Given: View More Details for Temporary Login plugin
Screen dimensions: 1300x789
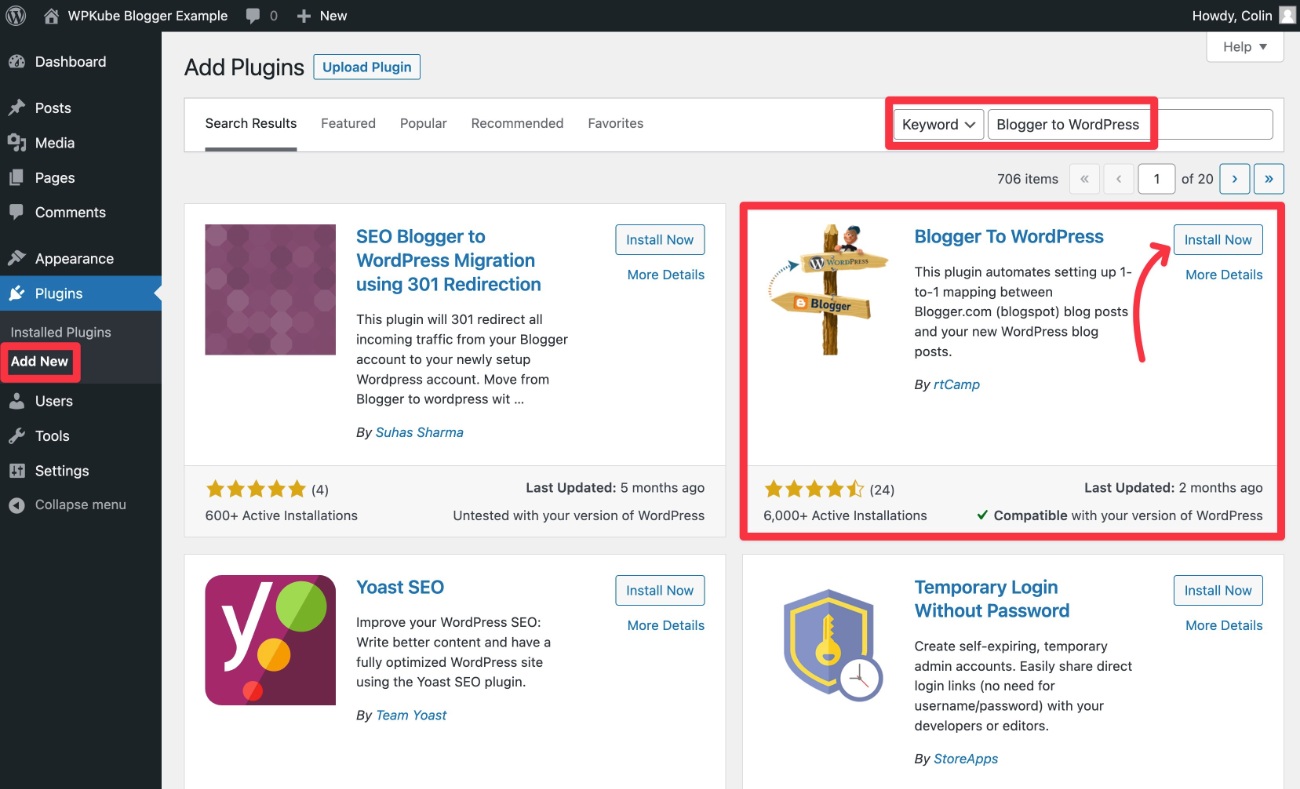Looking at the screenshot, I should (1224, 625).
